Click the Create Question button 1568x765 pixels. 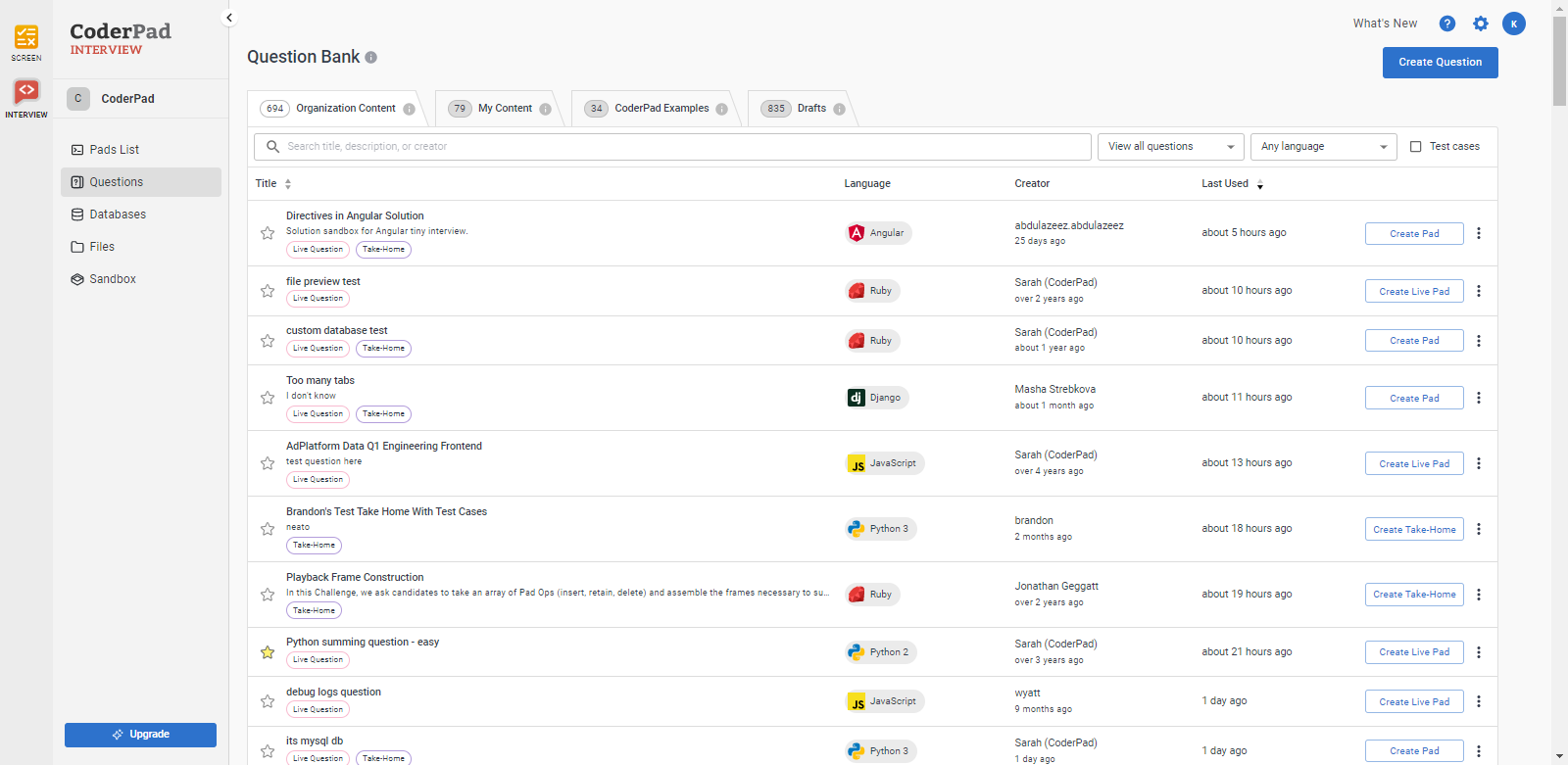(1440, 63)
